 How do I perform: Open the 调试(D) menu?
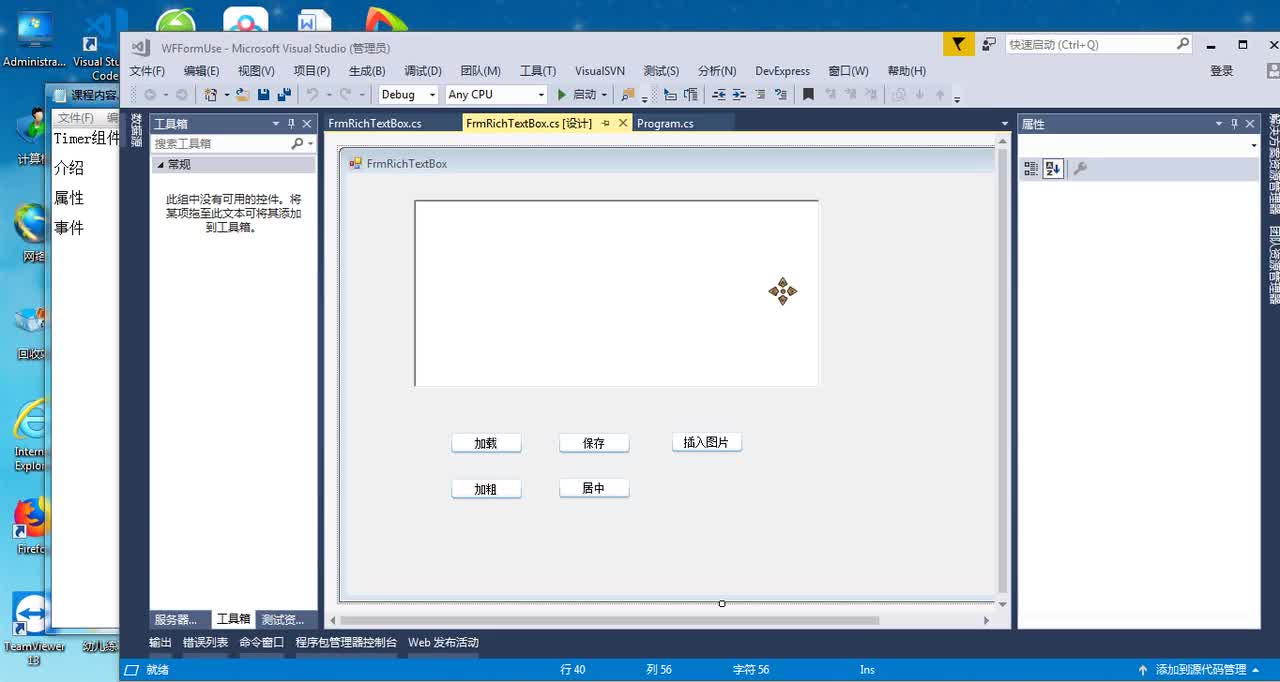tap(423, 71)
